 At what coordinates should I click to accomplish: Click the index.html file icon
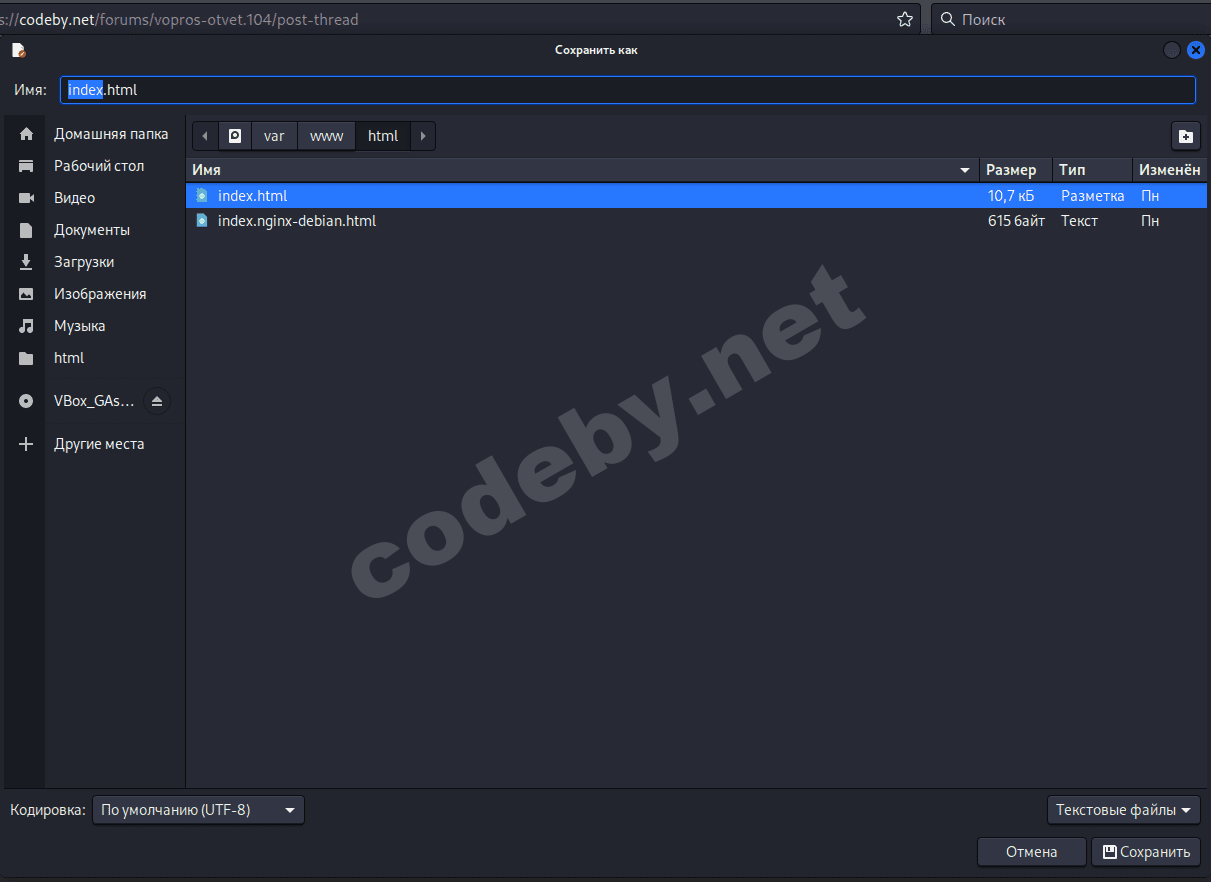click(x=202, y=196)
